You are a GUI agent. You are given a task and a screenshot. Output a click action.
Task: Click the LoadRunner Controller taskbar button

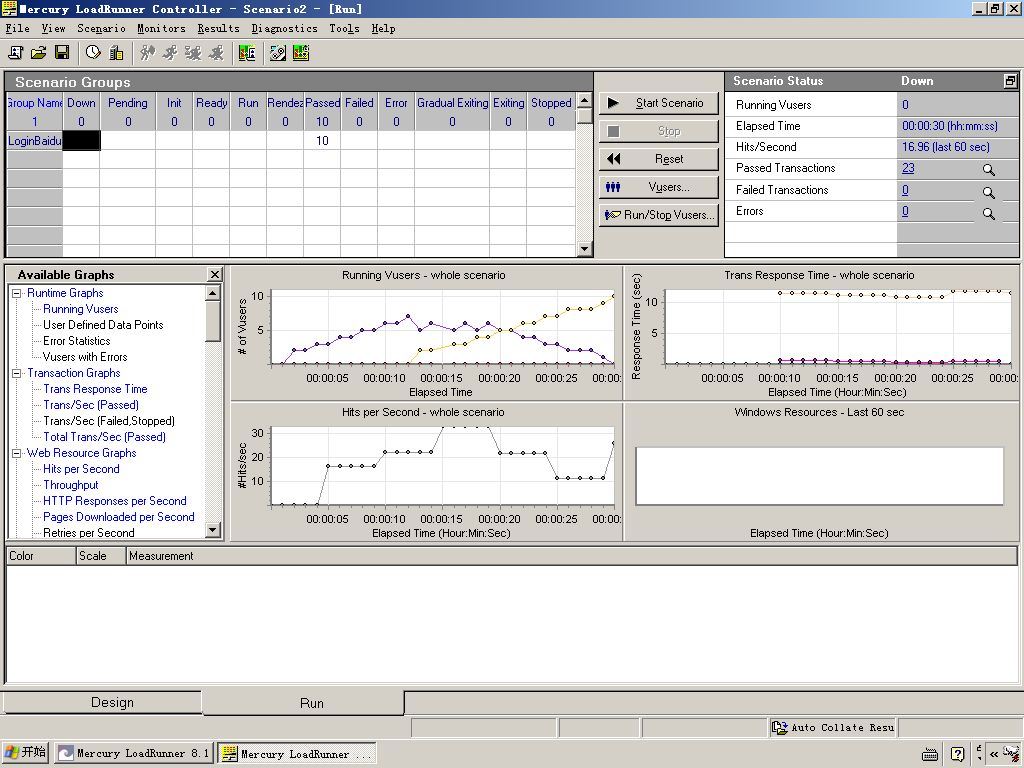(x=297, y=754)
